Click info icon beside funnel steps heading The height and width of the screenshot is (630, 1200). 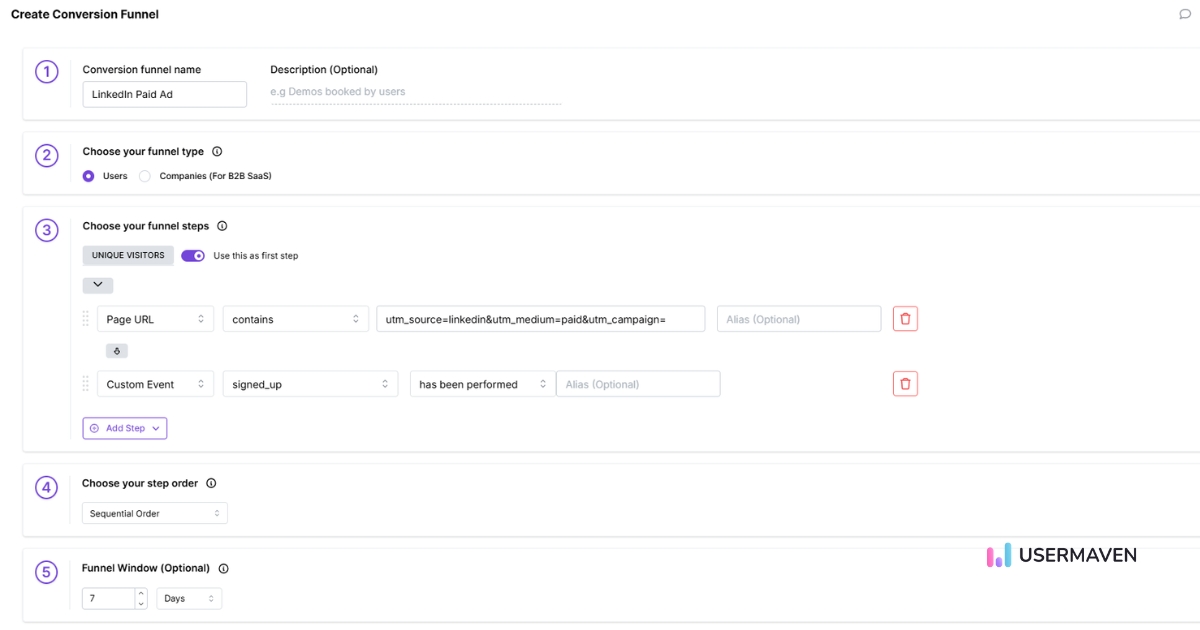pyautogui.click(x=222, y=226)
